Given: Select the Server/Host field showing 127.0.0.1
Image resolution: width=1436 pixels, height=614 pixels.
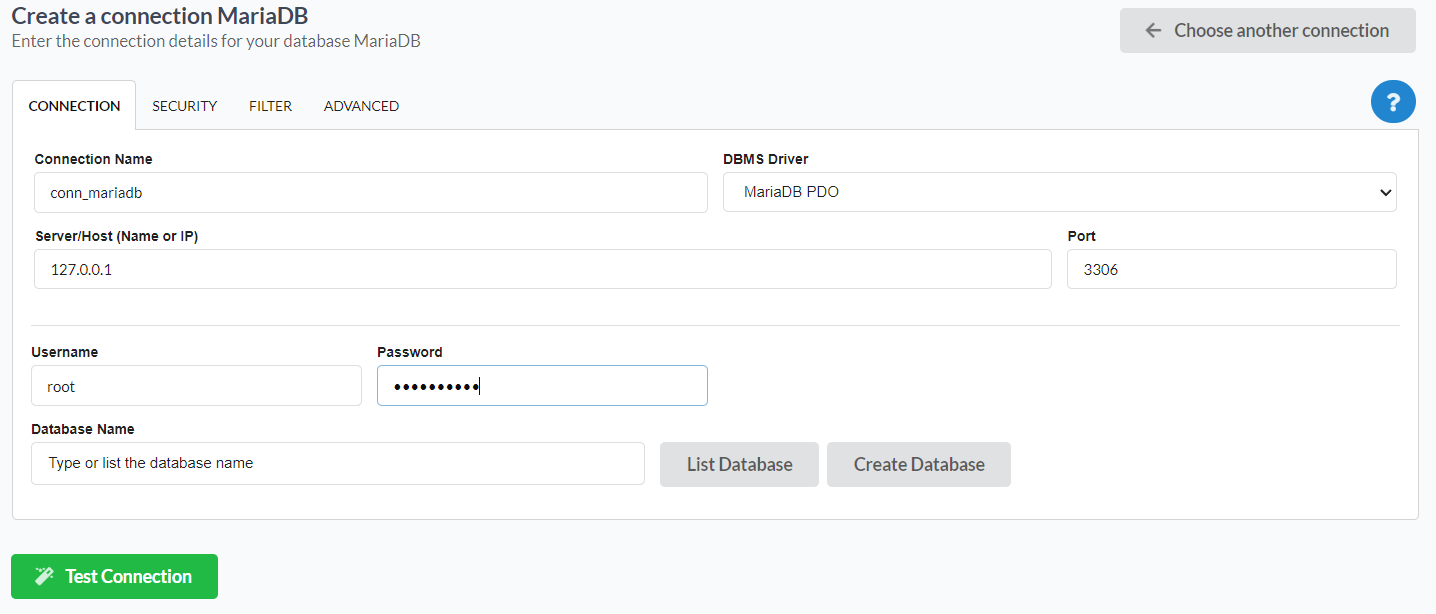Looking at the screenshot, I should coord(543,269).
